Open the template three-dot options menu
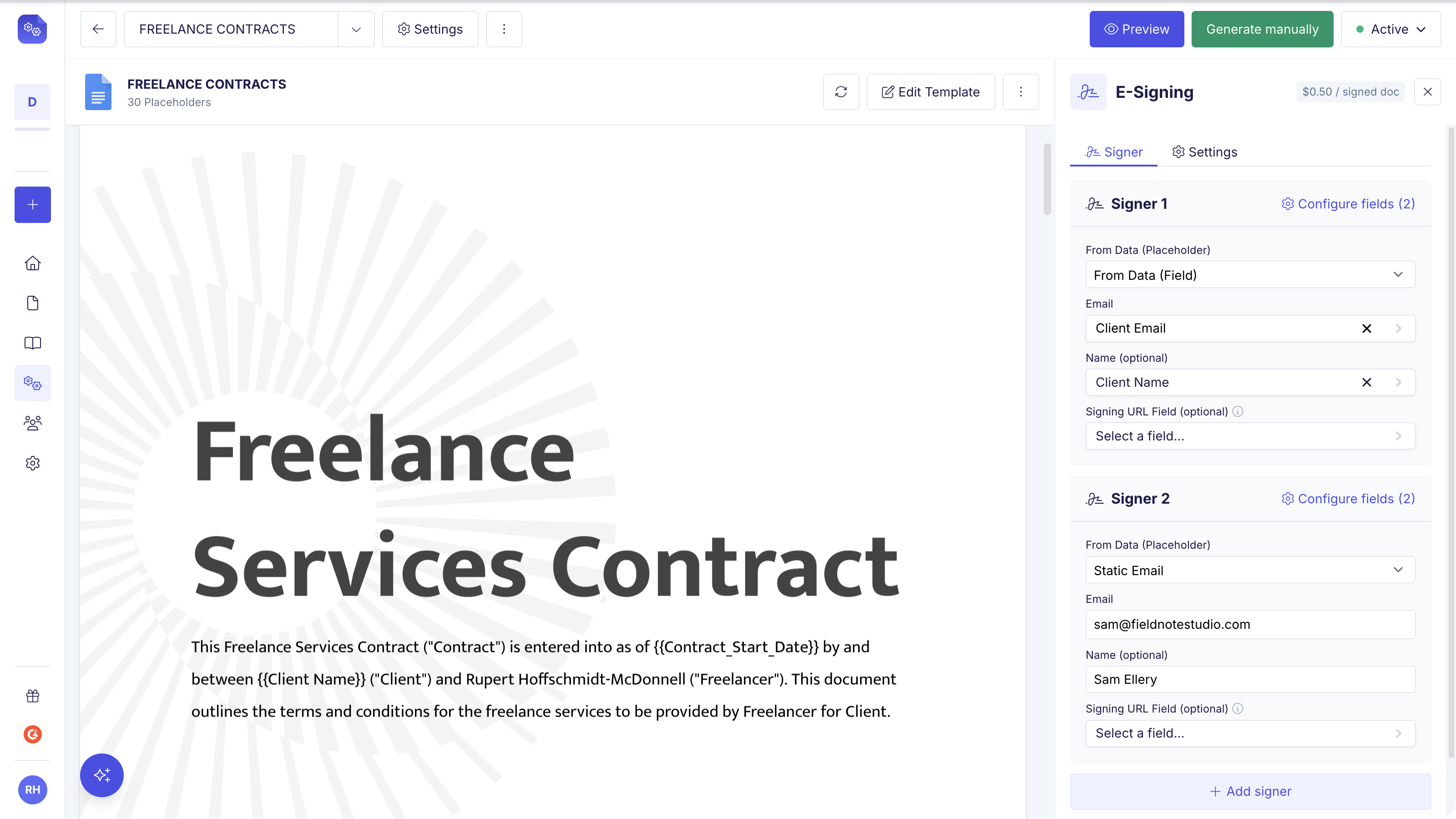1456x819 pixels. (x=1021, y=91)
